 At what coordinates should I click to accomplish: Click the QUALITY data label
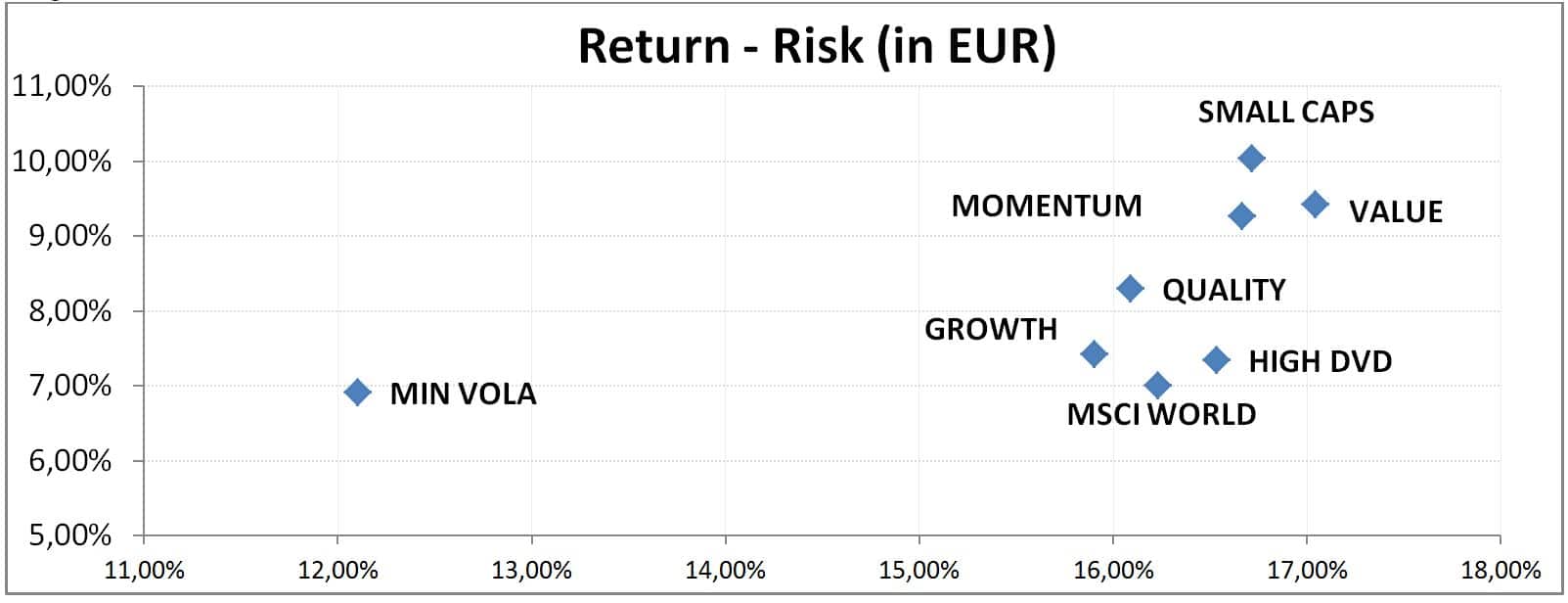click(1223, 290)
